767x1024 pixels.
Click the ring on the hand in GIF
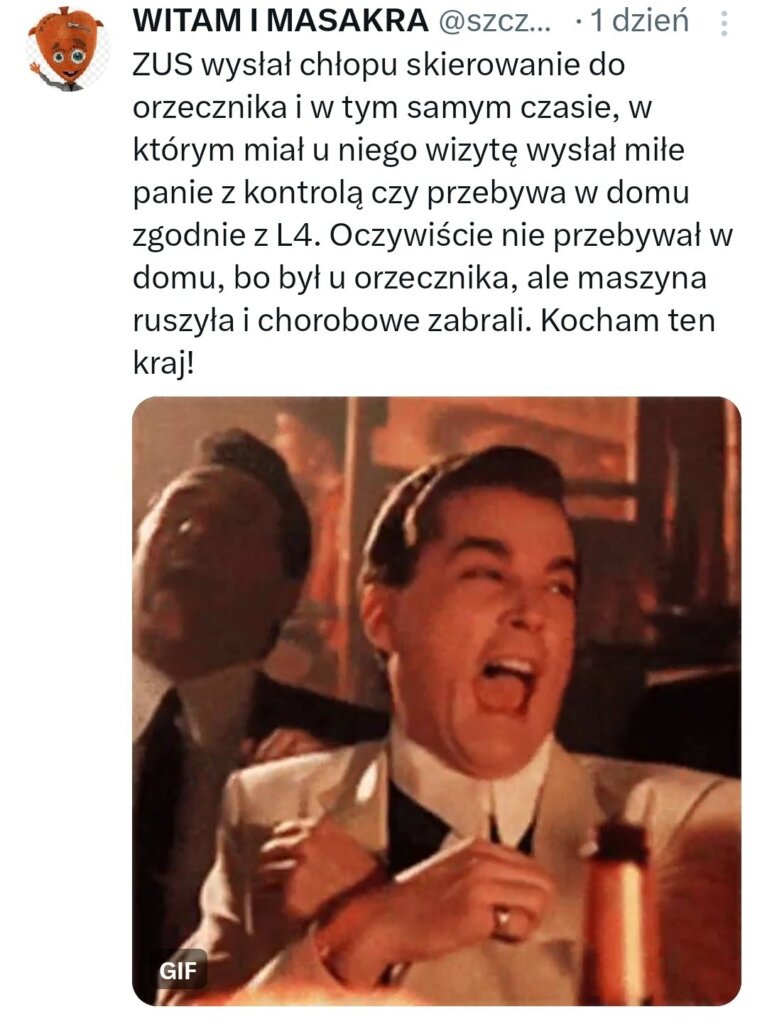point(504,919)
